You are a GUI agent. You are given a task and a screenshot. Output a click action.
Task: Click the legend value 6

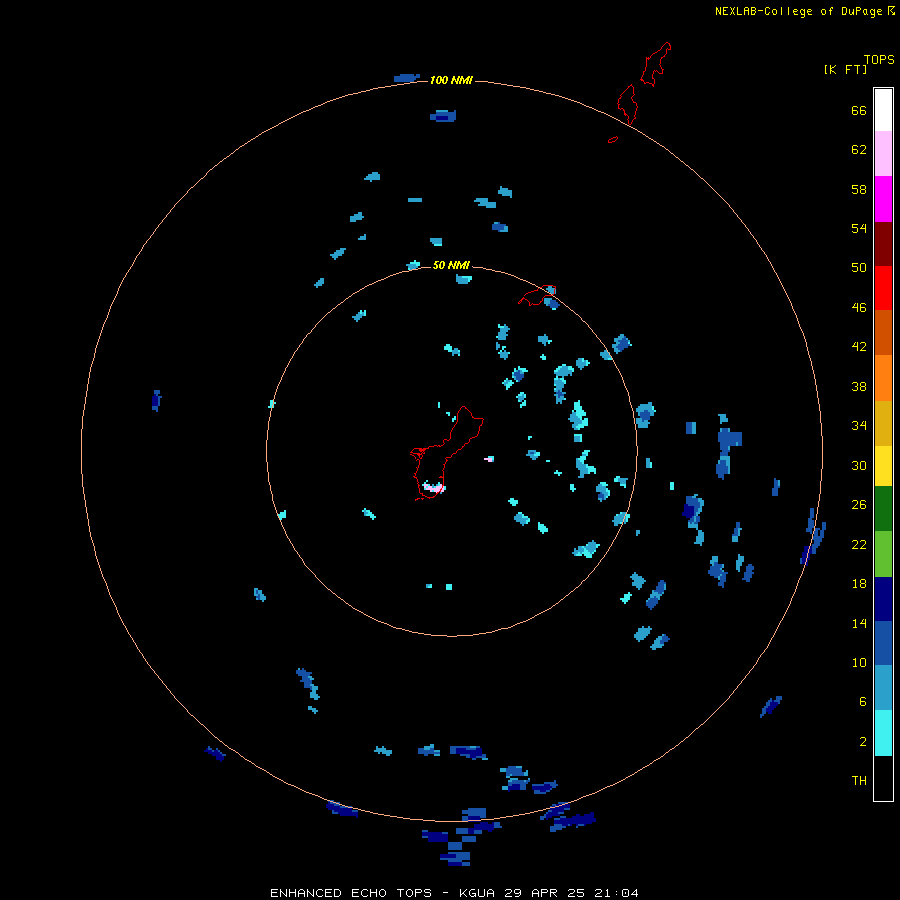pyautogui.click(x=862, y=701)
